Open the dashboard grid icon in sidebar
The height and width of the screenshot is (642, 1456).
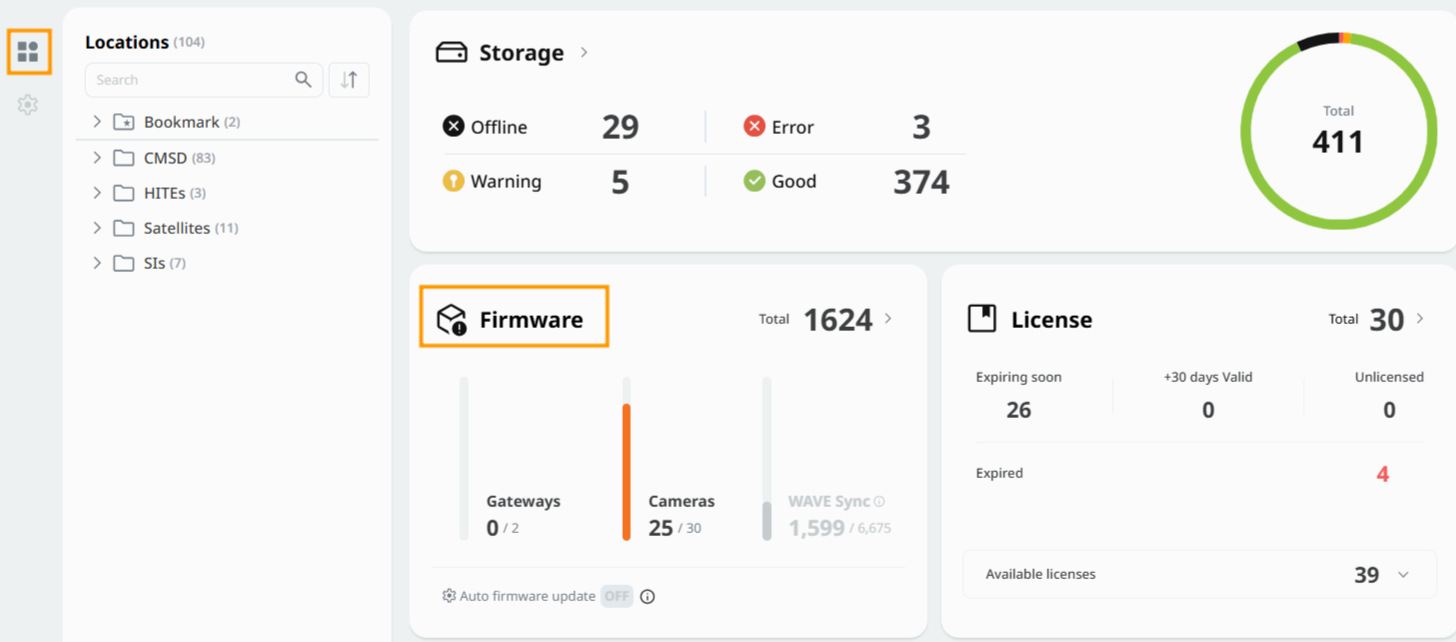(x=28, y=52)
